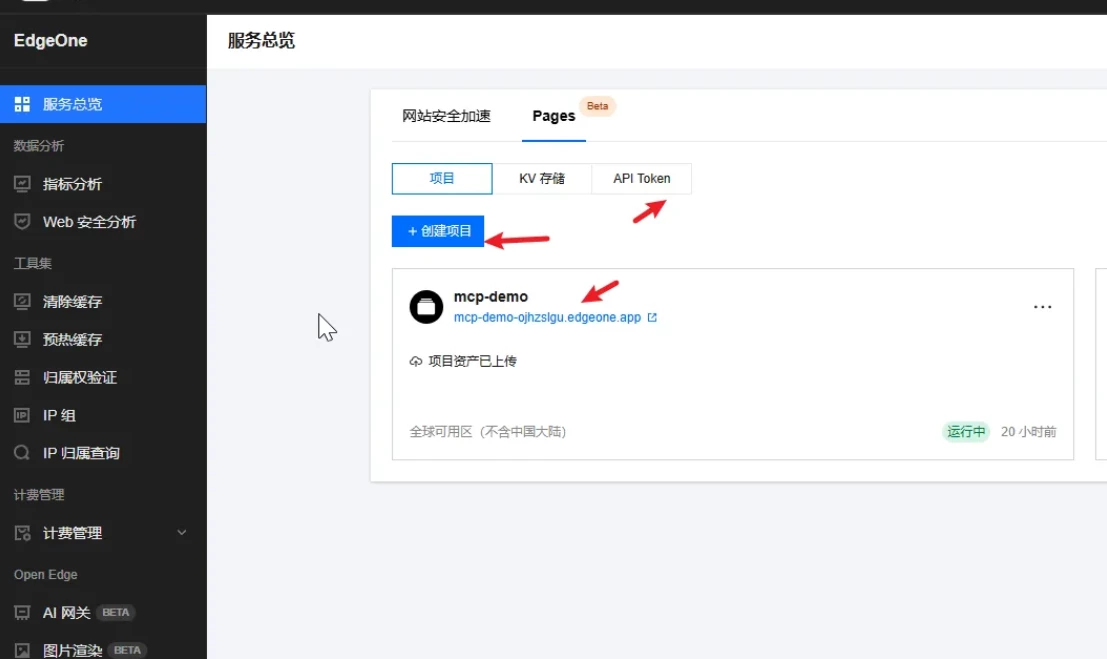Click the mcp-demo project avatar icon
This screenshot has width=1107, height=659.
pos(426,307)
